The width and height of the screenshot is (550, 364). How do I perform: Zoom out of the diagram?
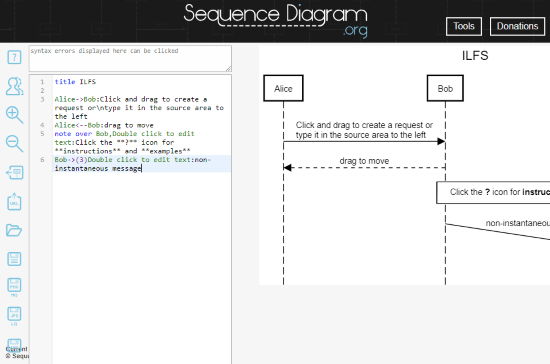click(x=14, y=143)
